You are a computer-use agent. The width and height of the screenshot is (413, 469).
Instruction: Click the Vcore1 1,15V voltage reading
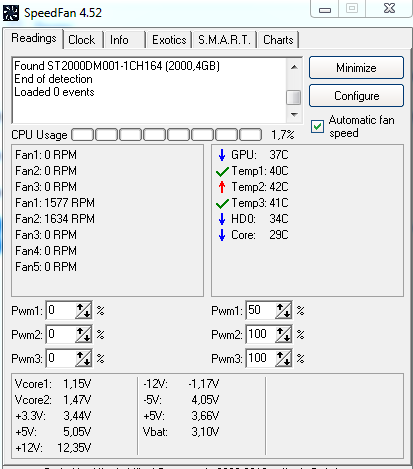(x=53, y=384)
